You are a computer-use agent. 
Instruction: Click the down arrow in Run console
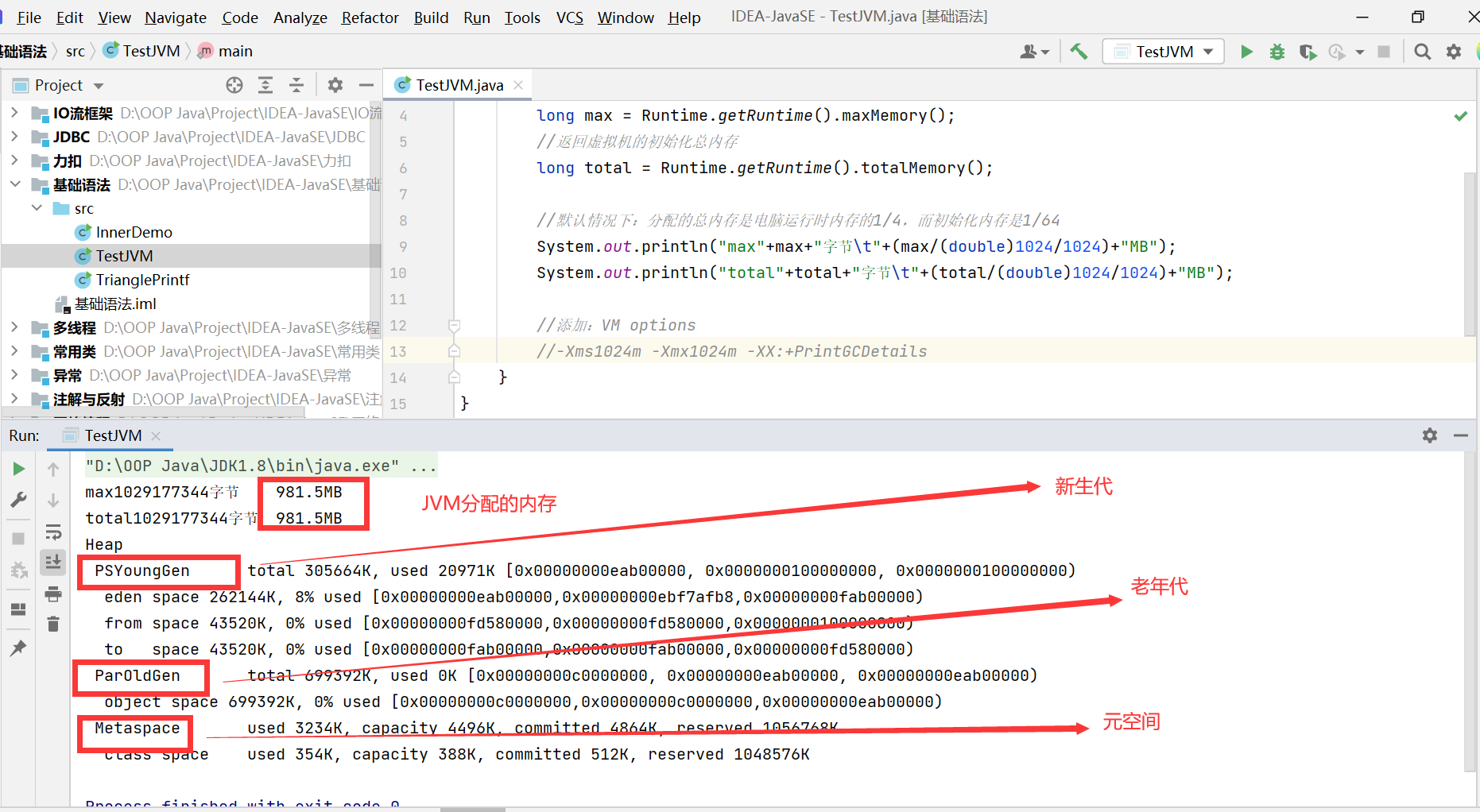click(53, 501)
